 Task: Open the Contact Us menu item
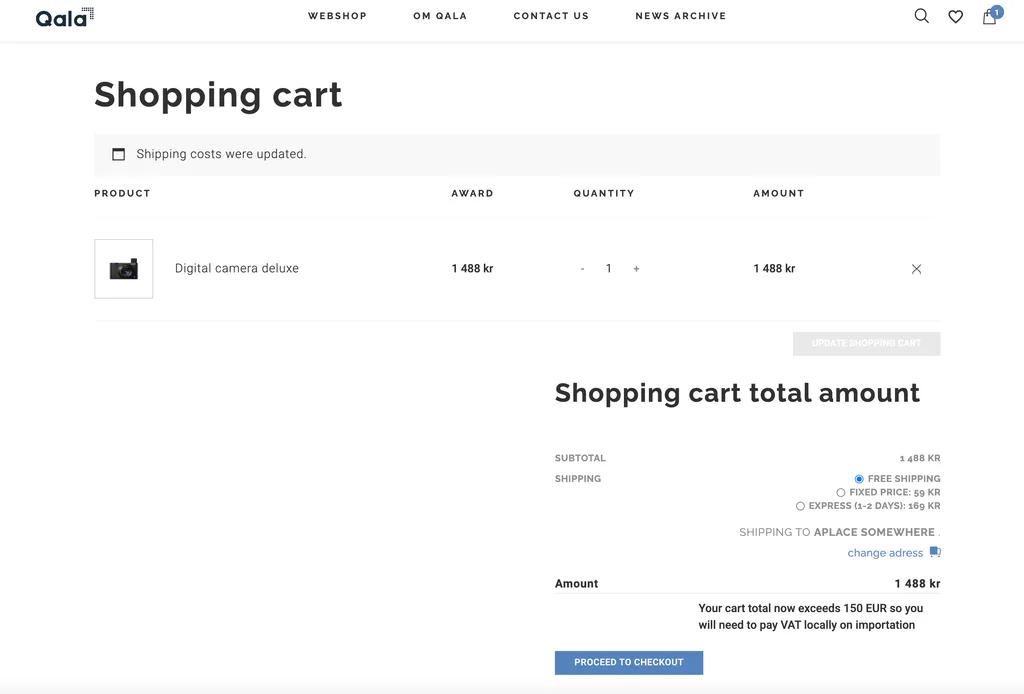tap(551, 16)
